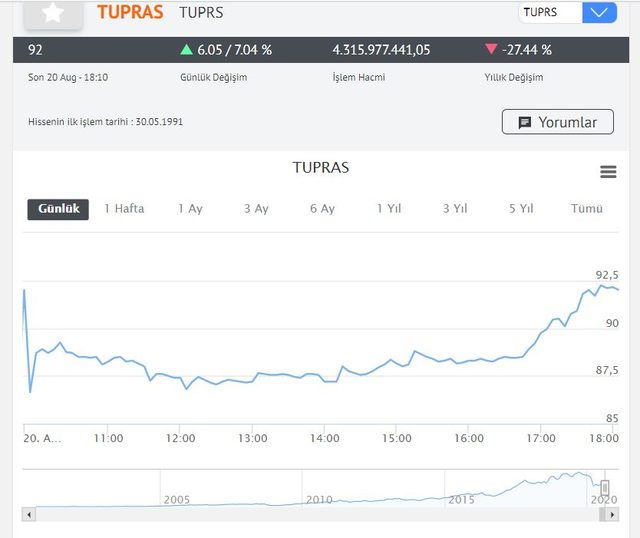The image size is (640, 538).
Task: Switch chart to 1 Hafta range
Action: 124,209
